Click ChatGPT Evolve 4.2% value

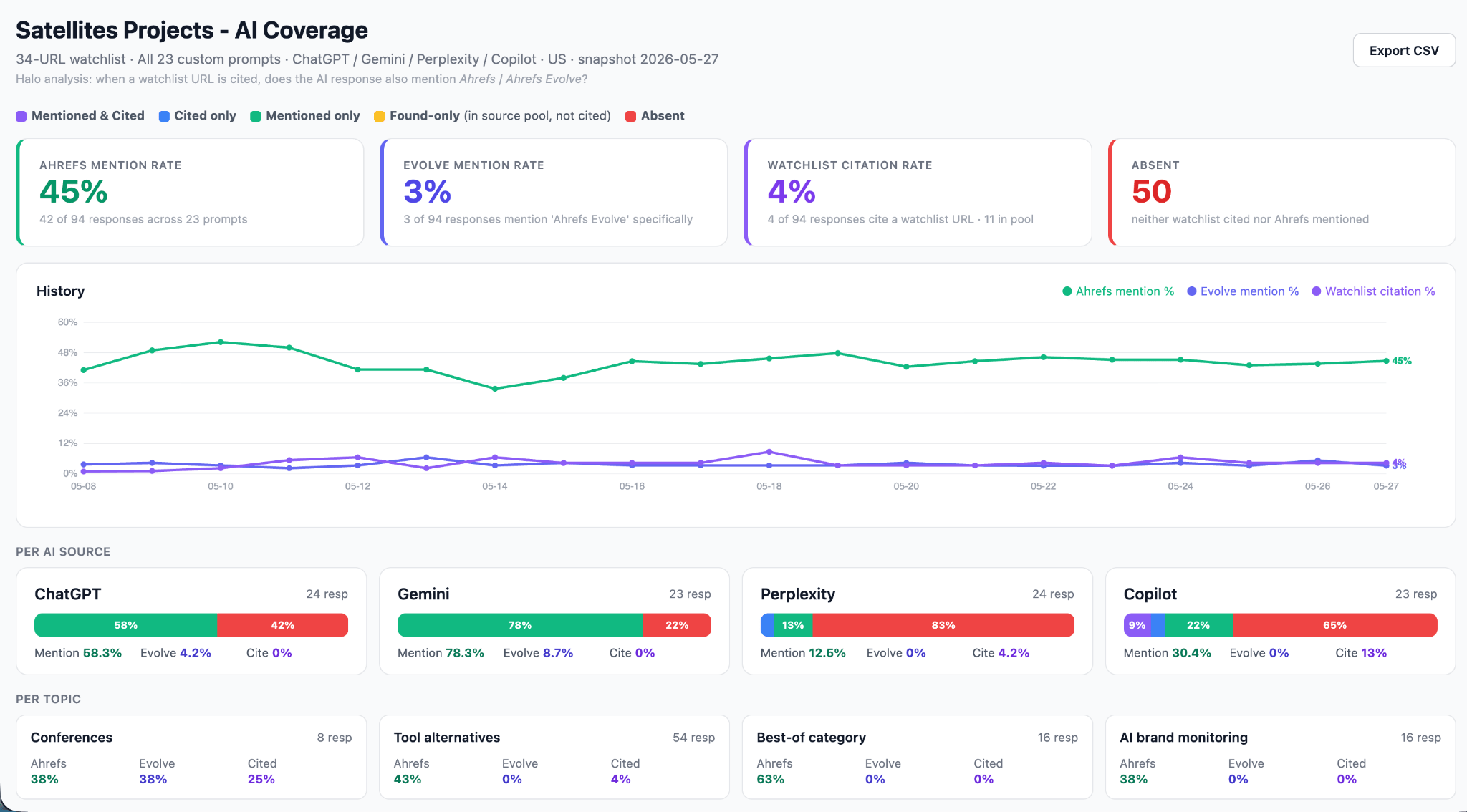(196, 653)
